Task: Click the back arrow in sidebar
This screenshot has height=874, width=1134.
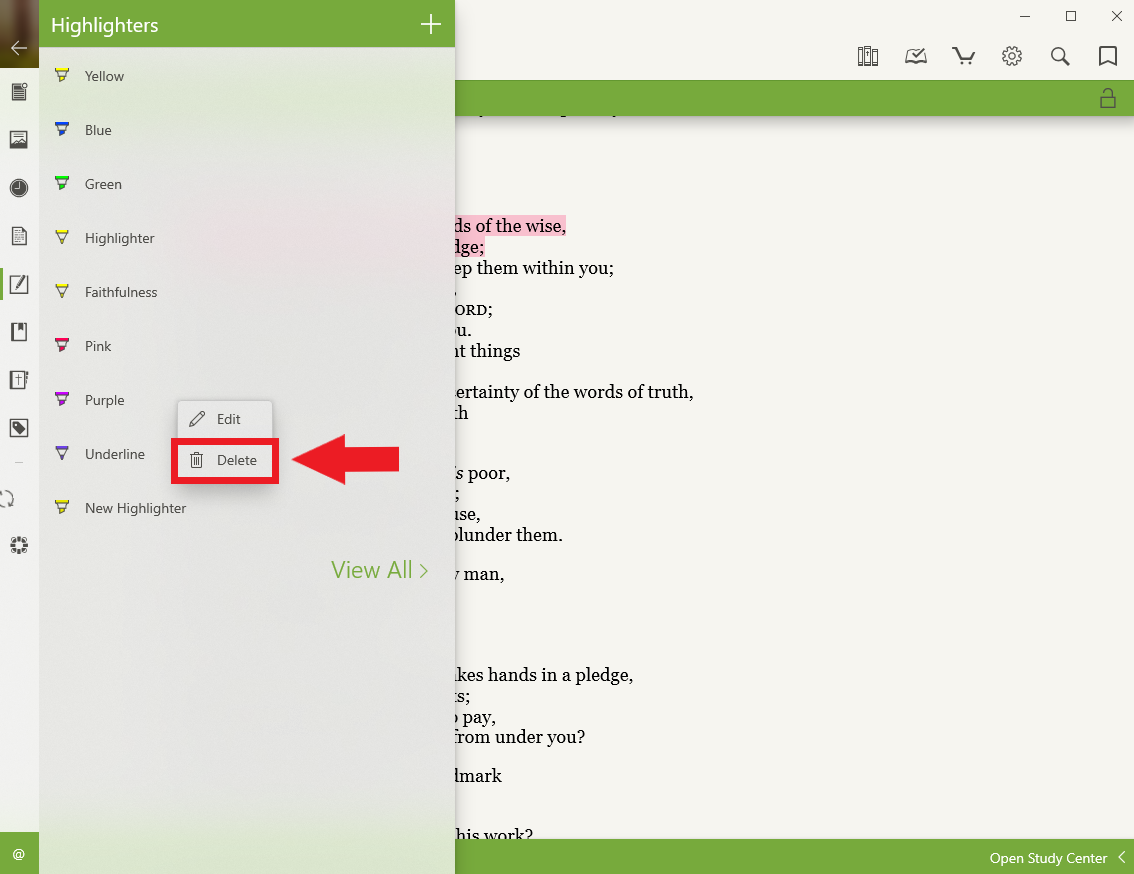Action: coord(19,47)
